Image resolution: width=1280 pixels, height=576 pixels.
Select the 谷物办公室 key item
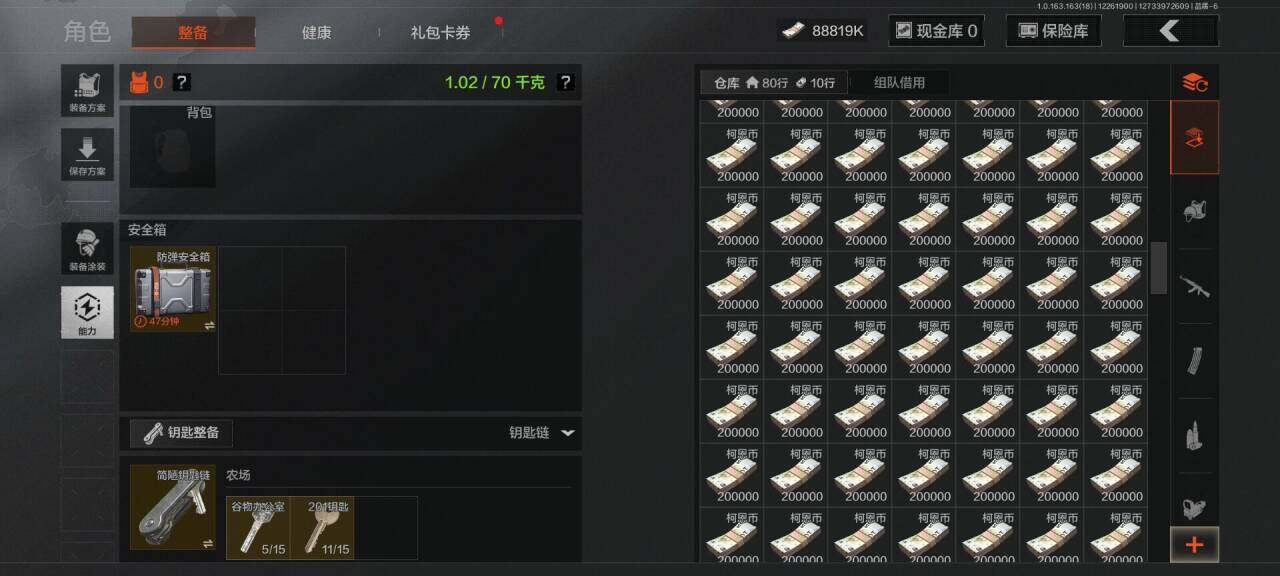pyautogui.click(x=258, y=528)
